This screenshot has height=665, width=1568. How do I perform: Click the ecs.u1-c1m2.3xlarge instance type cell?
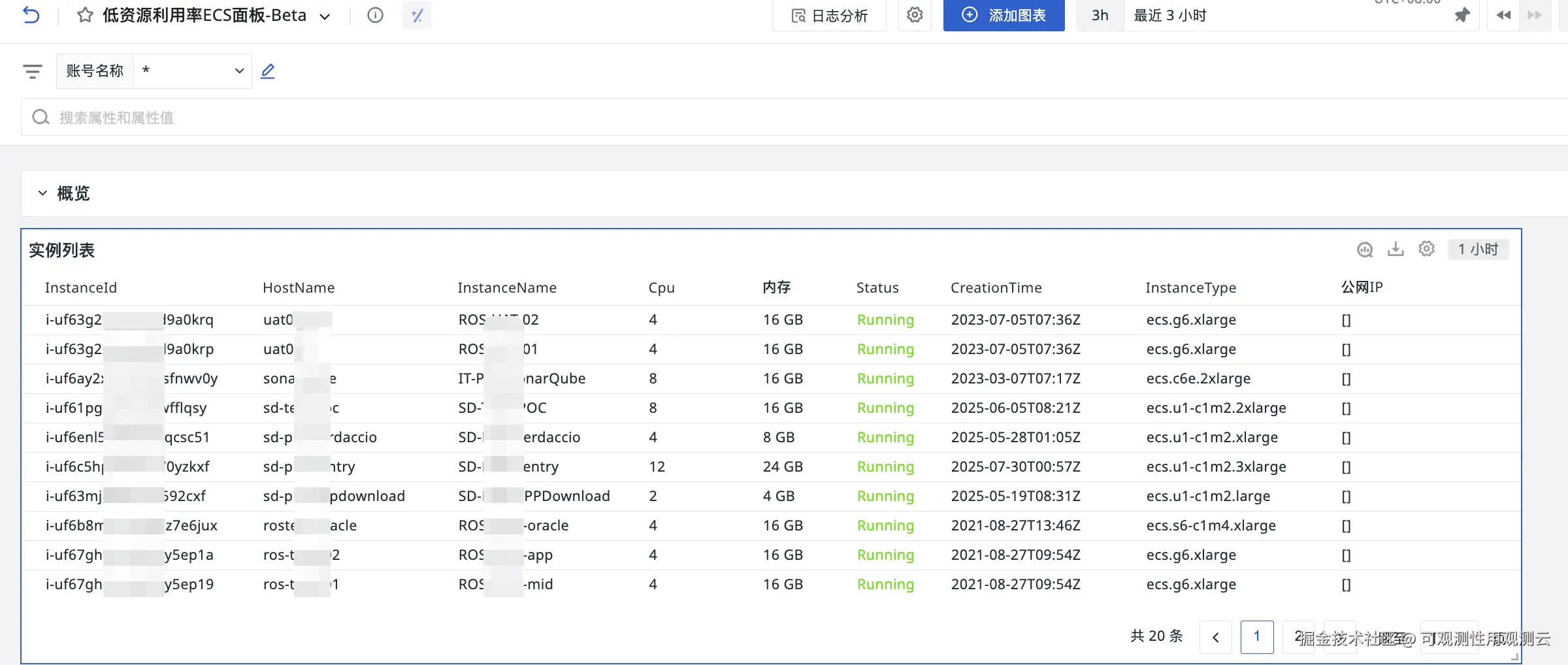coord(1216,467)
